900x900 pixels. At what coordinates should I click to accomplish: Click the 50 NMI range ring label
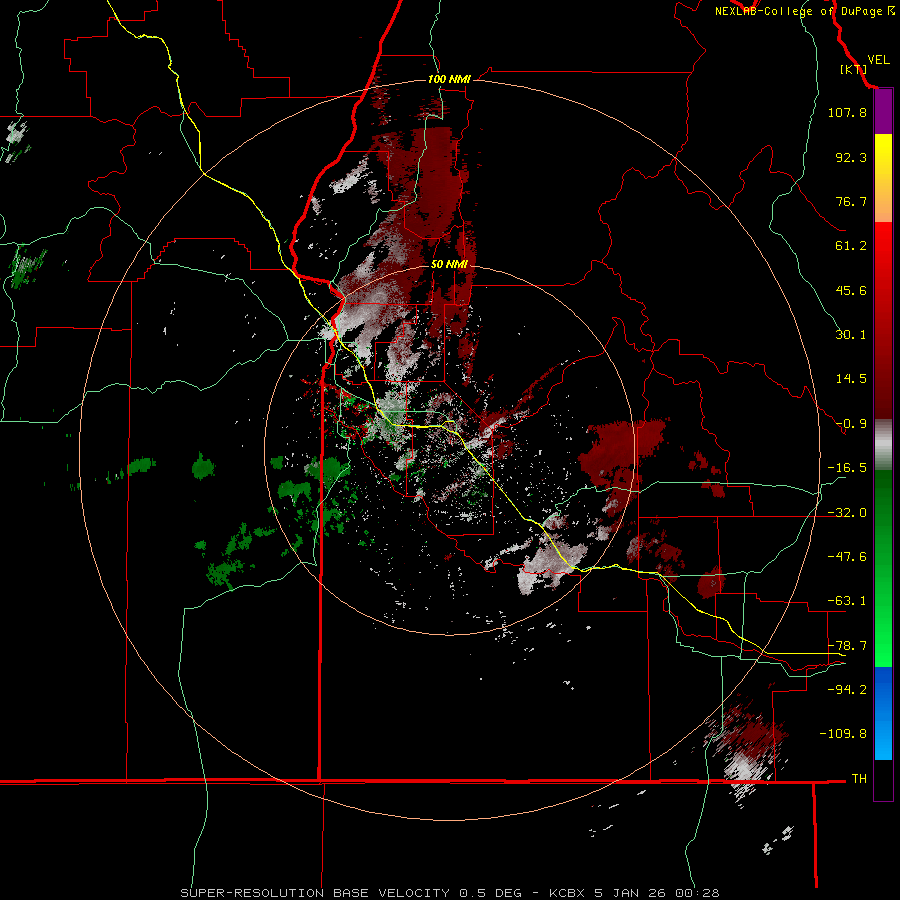point(449,265)
